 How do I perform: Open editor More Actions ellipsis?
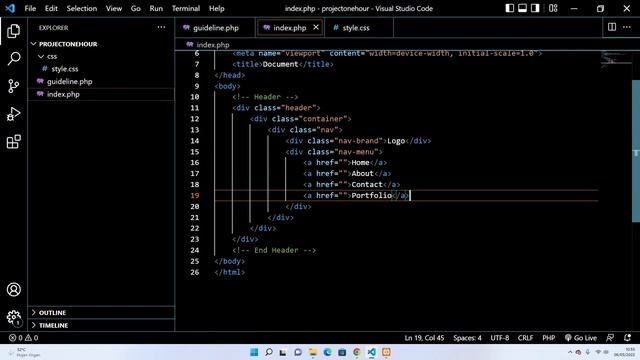coord(627,27)
